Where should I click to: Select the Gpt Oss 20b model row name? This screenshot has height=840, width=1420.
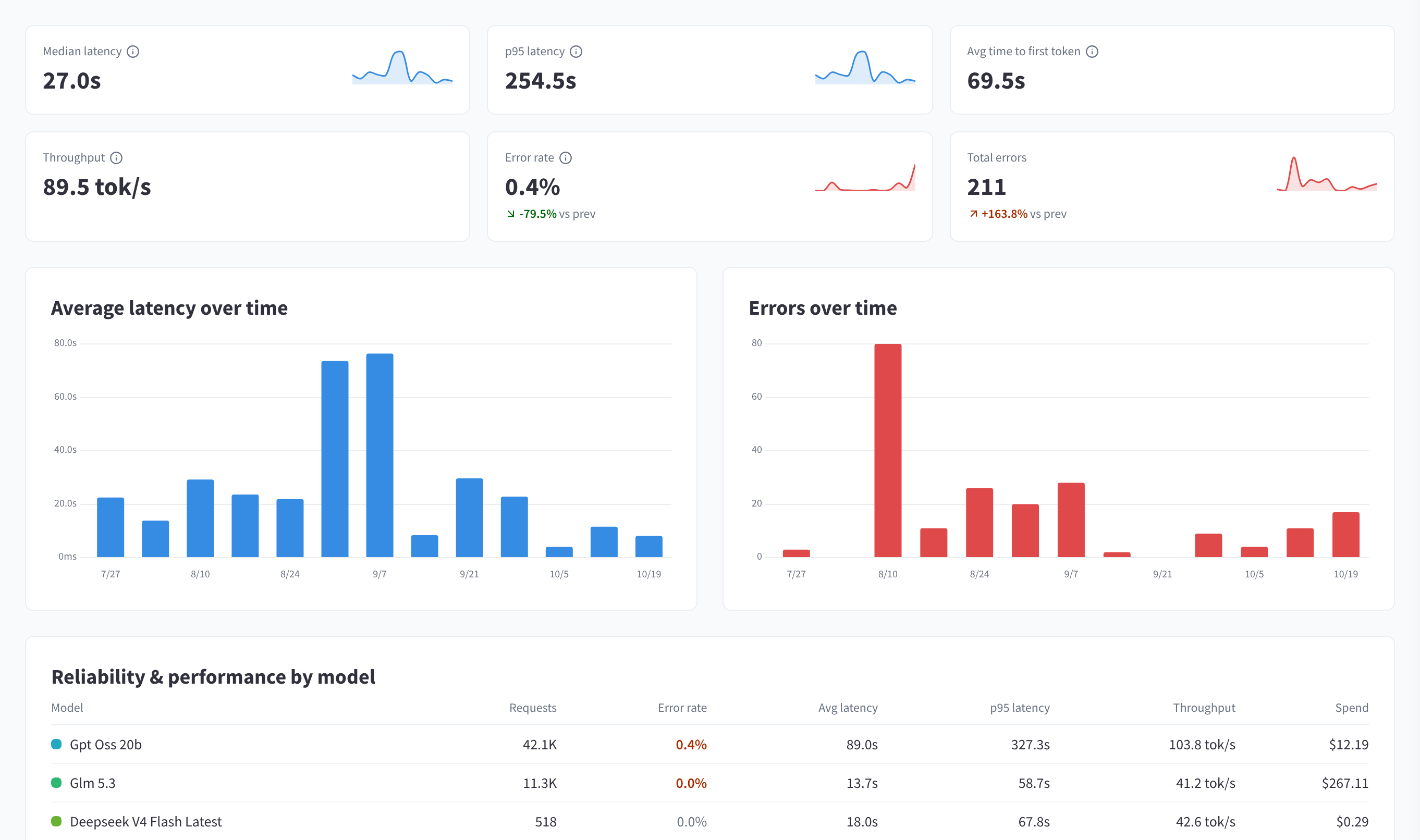[x=105, y=744]
